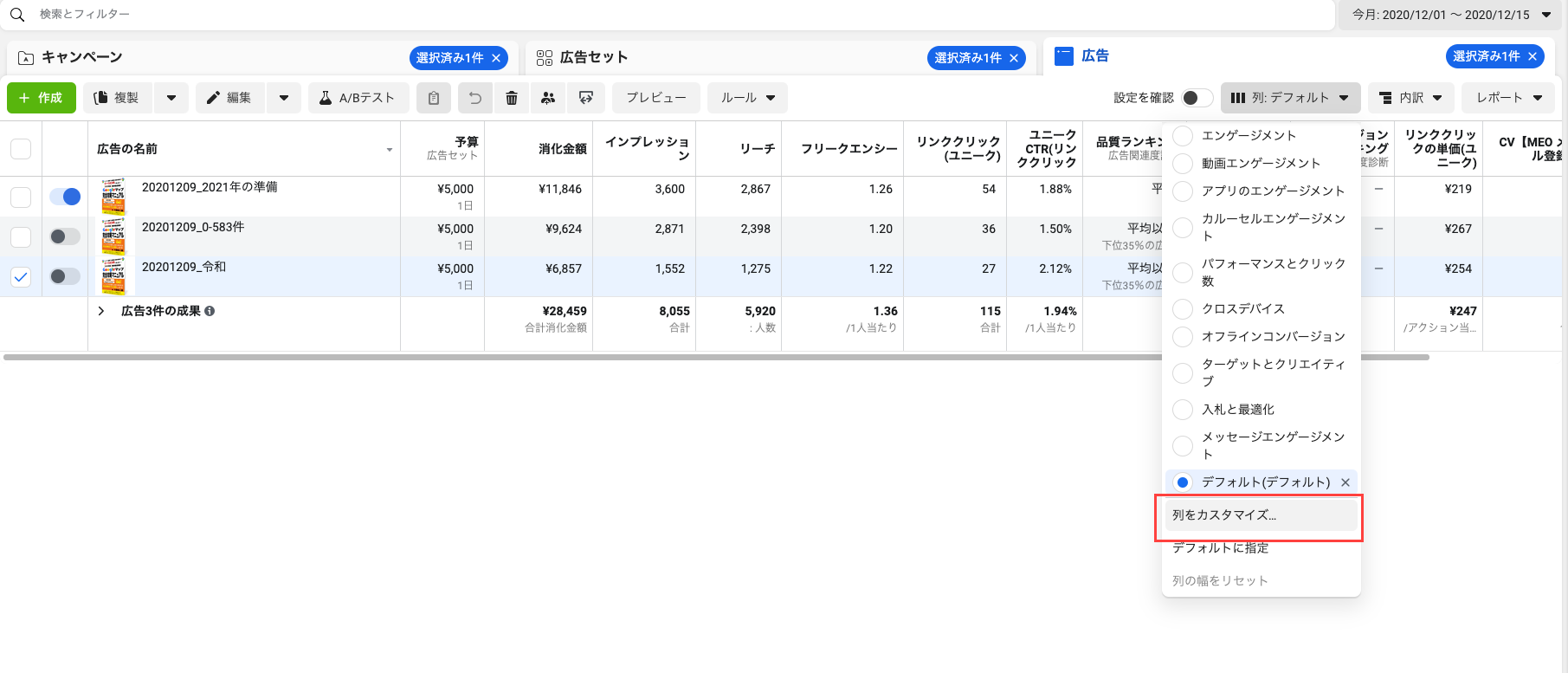Click the clipboard paste icon

click(x=434, y=98)
